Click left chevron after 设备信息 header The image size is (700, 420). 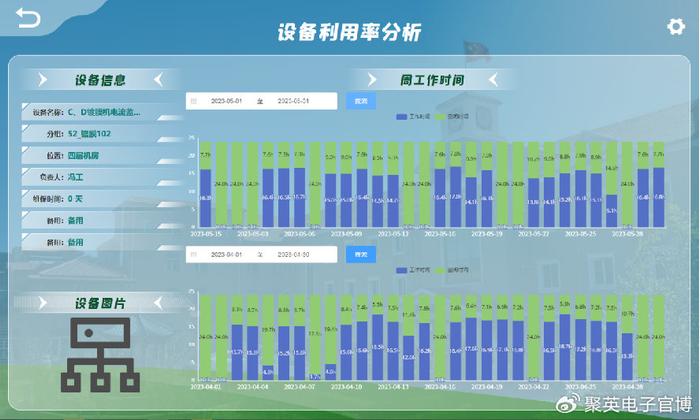coord(158,80)
